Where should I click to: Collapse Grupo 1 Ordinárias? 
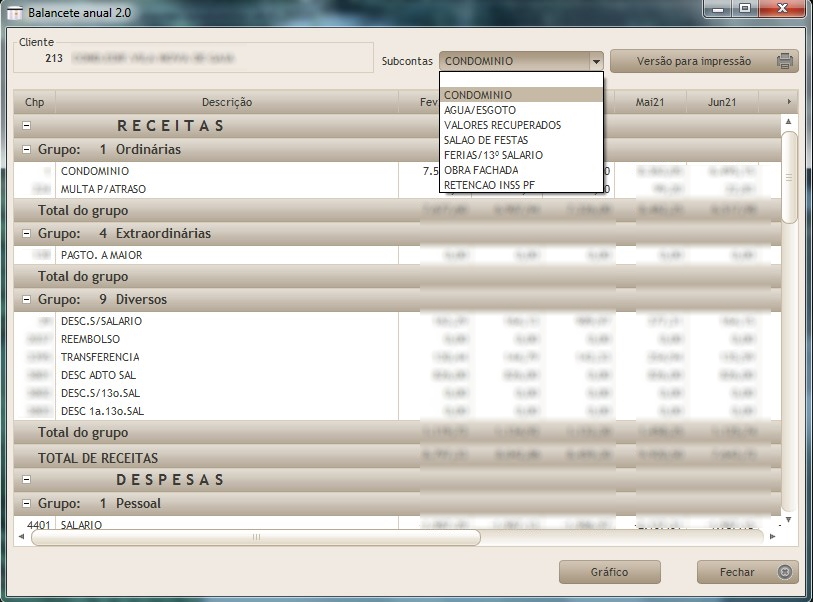(26, 149)
